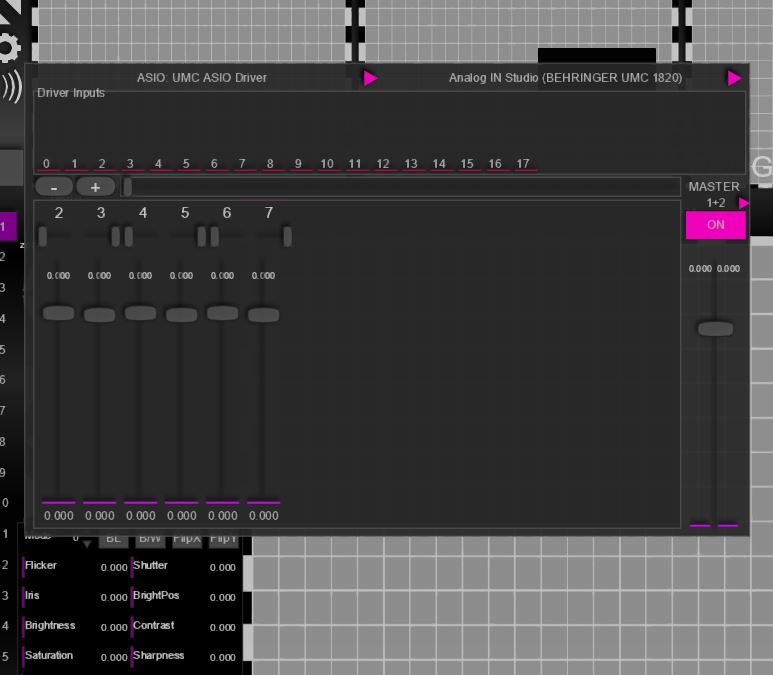Click channel 7 volume fader handle

263,315
